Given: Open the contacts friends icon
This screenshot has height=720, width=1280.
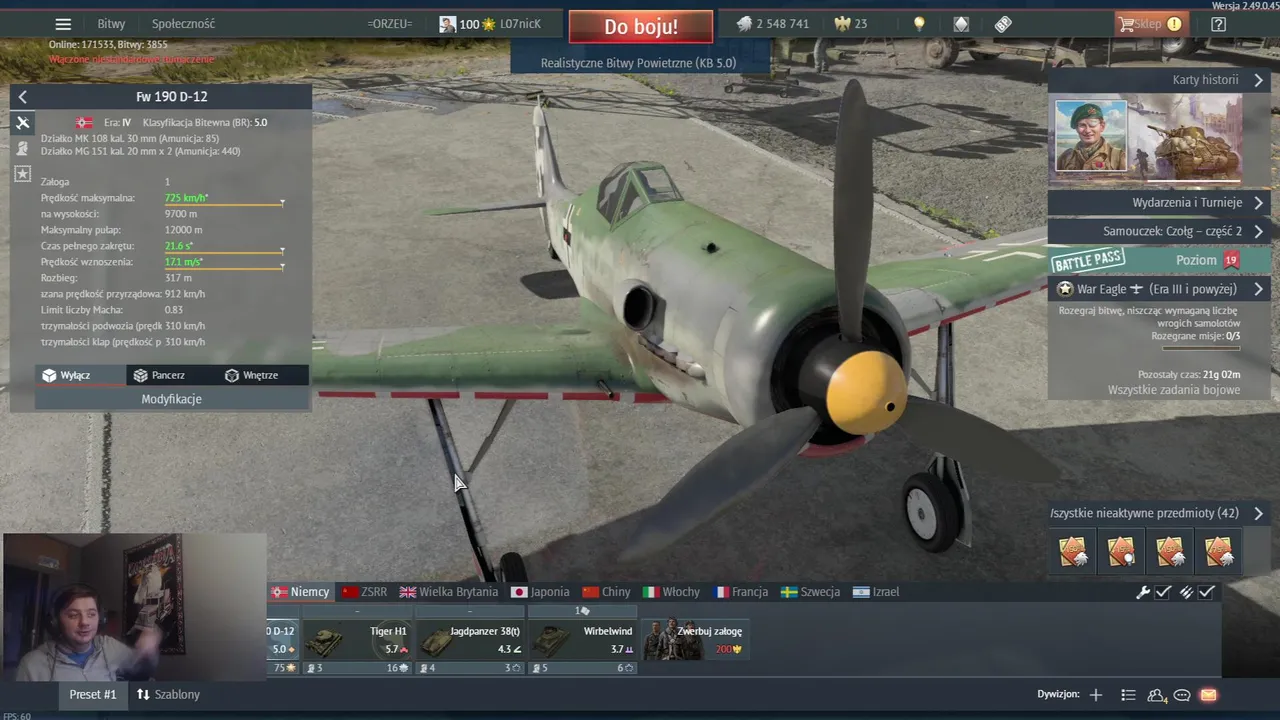Looking at the screenshot, I should coord(1156,695).
